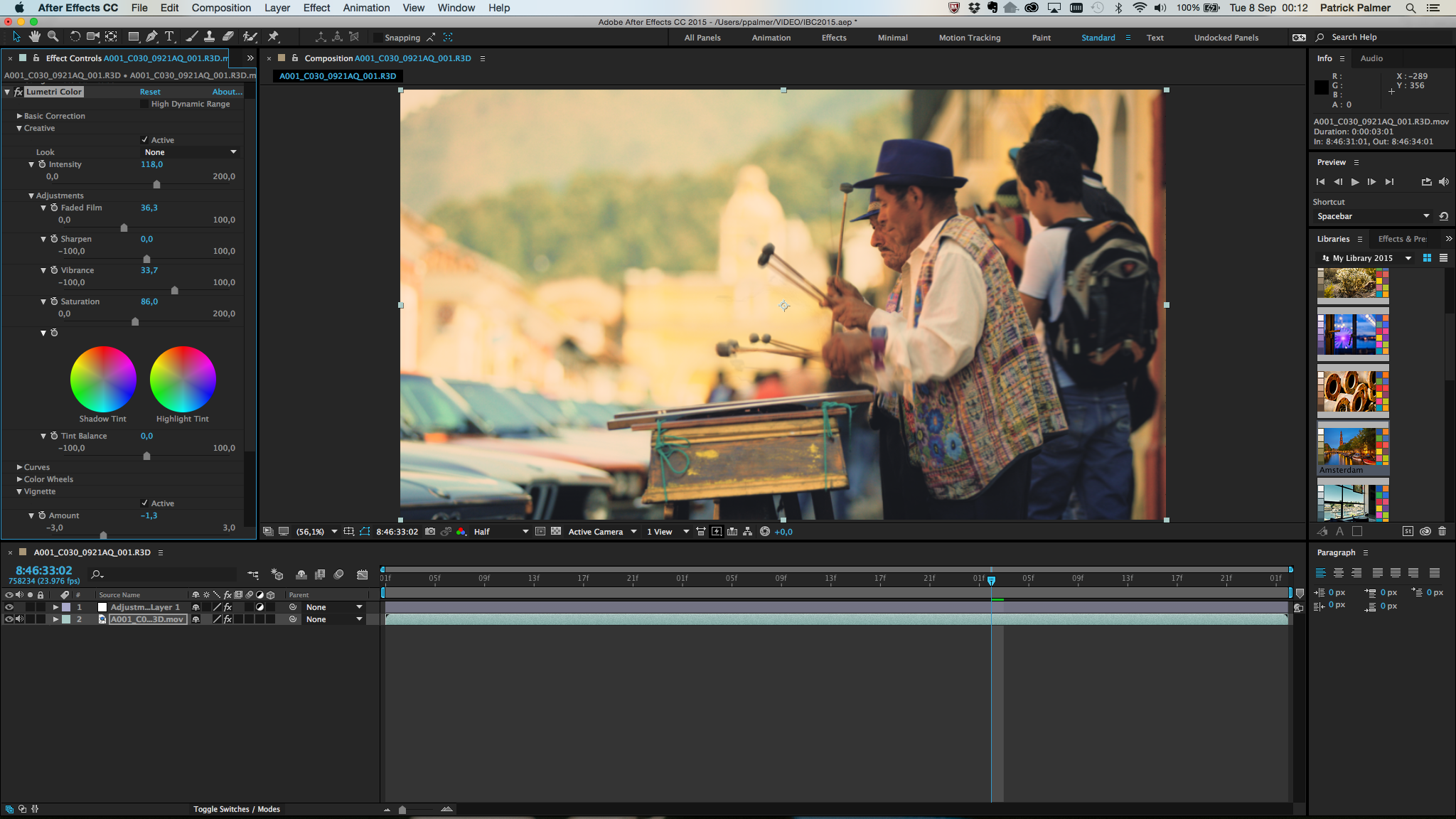1456x819 pixels.
Task: Open the Look dropdown set to None
Action: coord(190,152)
